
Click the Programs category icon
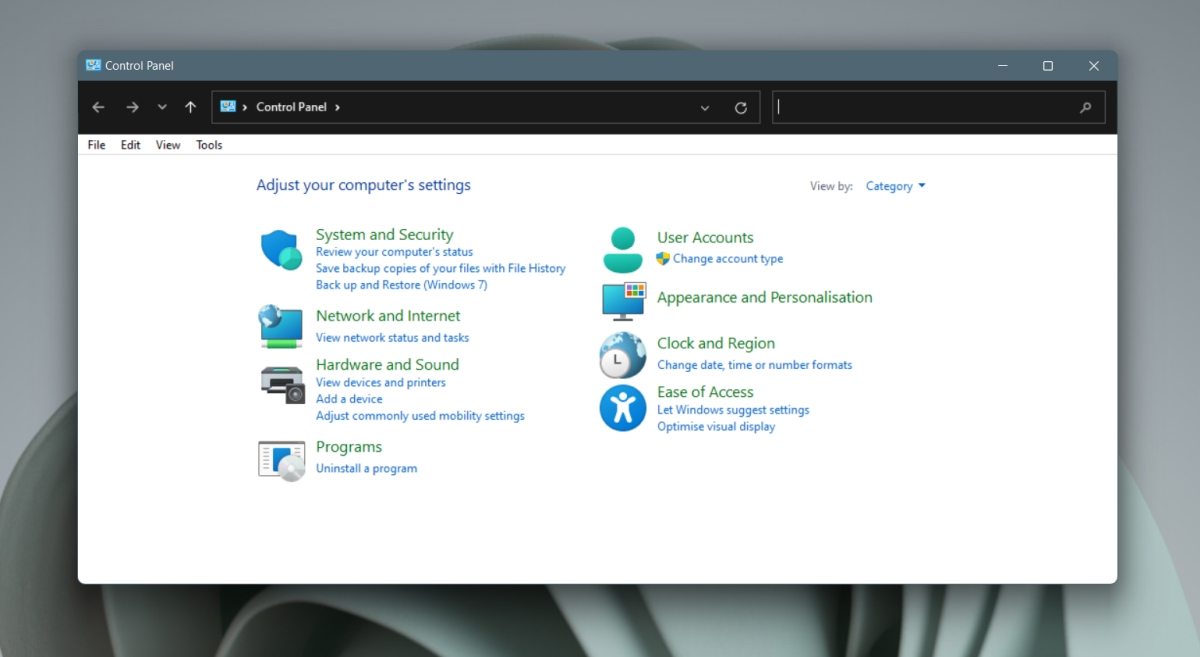click(281, 459)
